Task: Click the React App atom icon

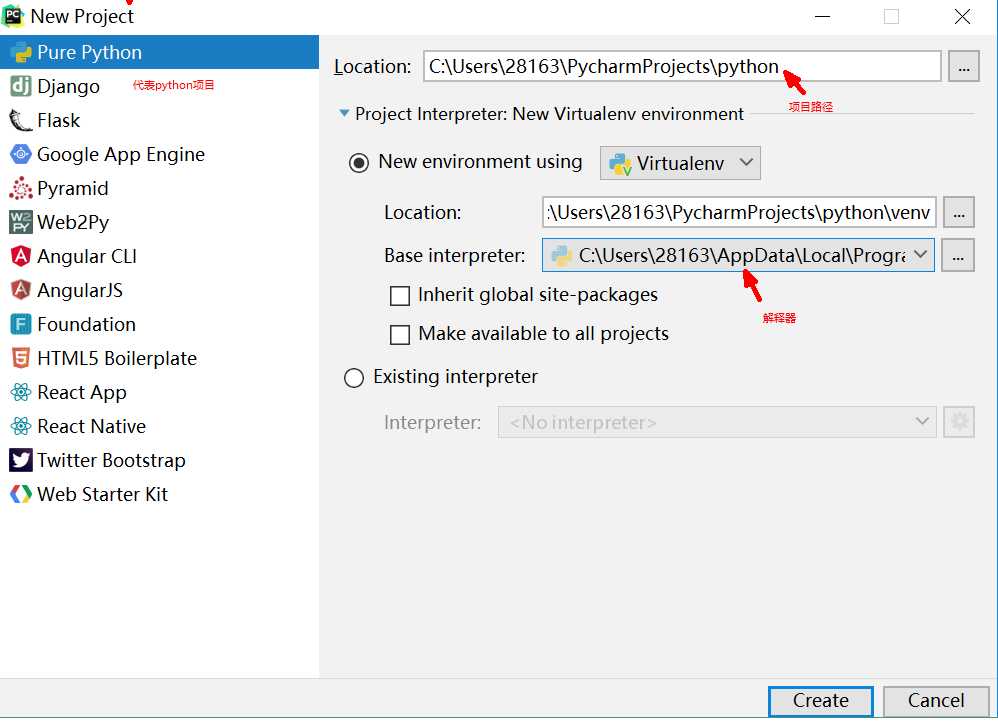Action: point(20,392)
